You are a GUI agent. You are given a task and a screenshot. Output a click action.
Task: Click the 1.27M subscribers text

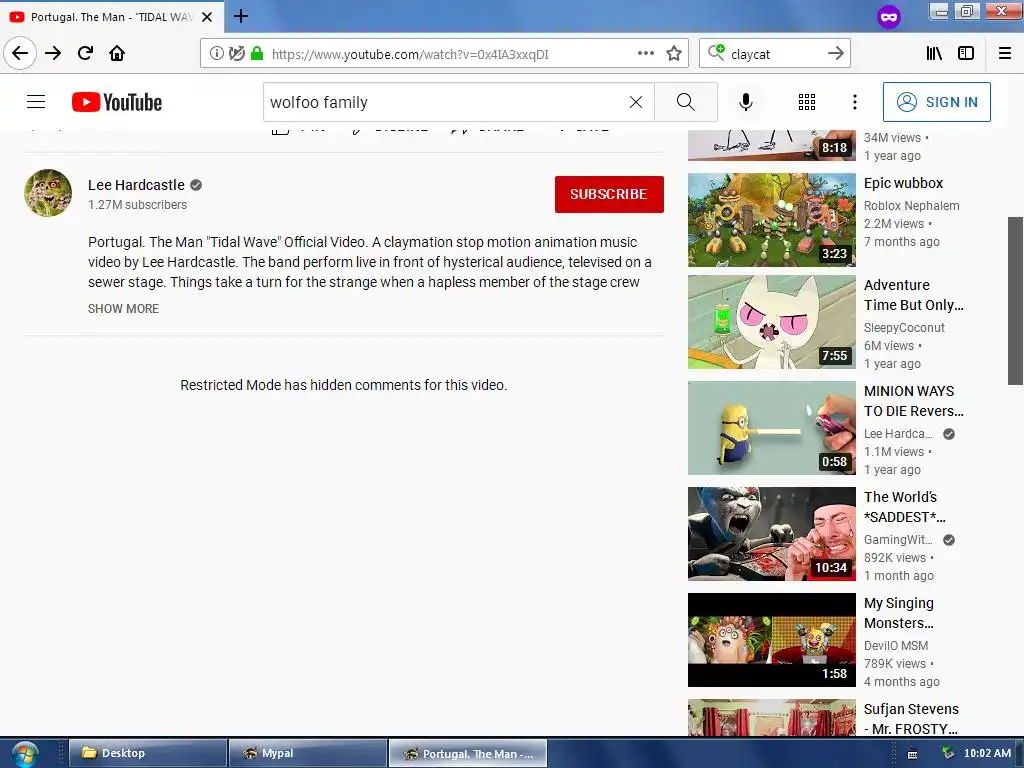pos(137,205)
